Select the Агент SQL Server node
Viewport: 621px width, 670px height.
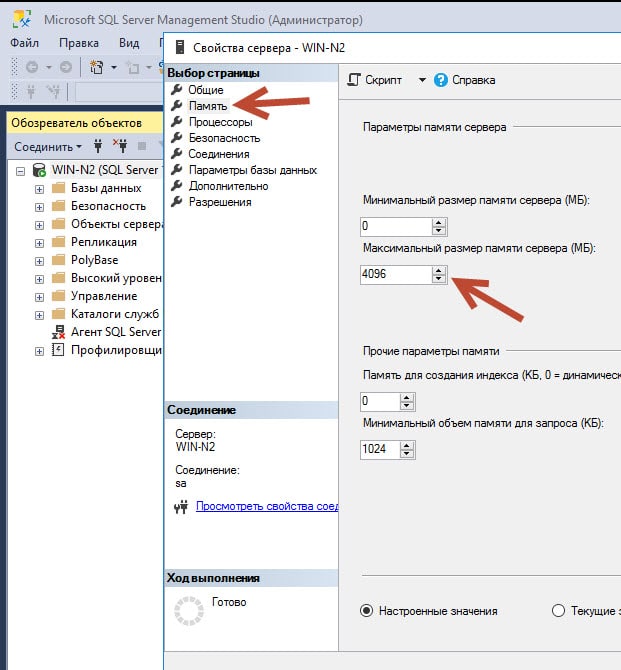(116, 332)
